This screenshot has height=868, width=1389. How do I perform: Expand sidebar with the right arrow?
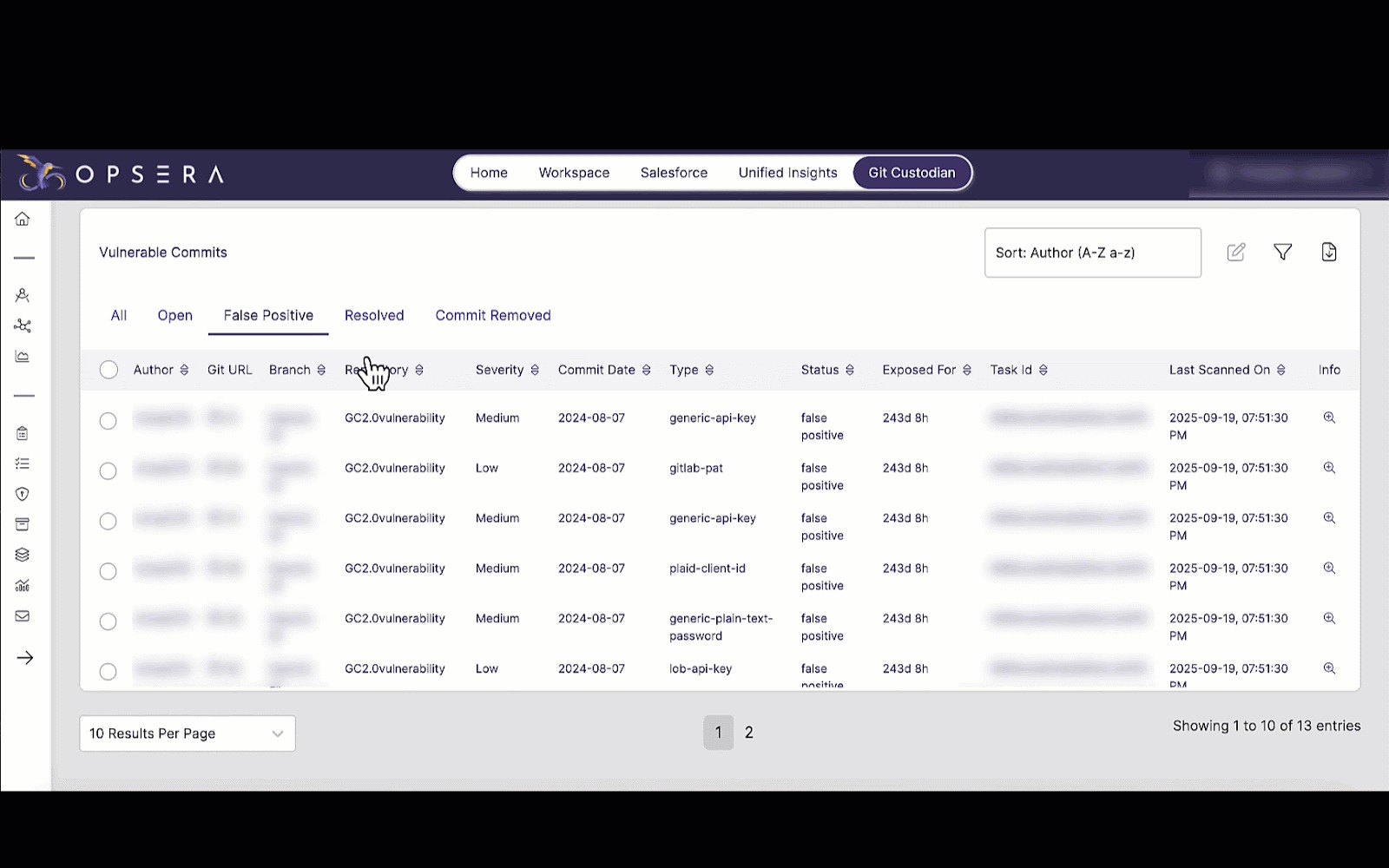click(24, 658)
